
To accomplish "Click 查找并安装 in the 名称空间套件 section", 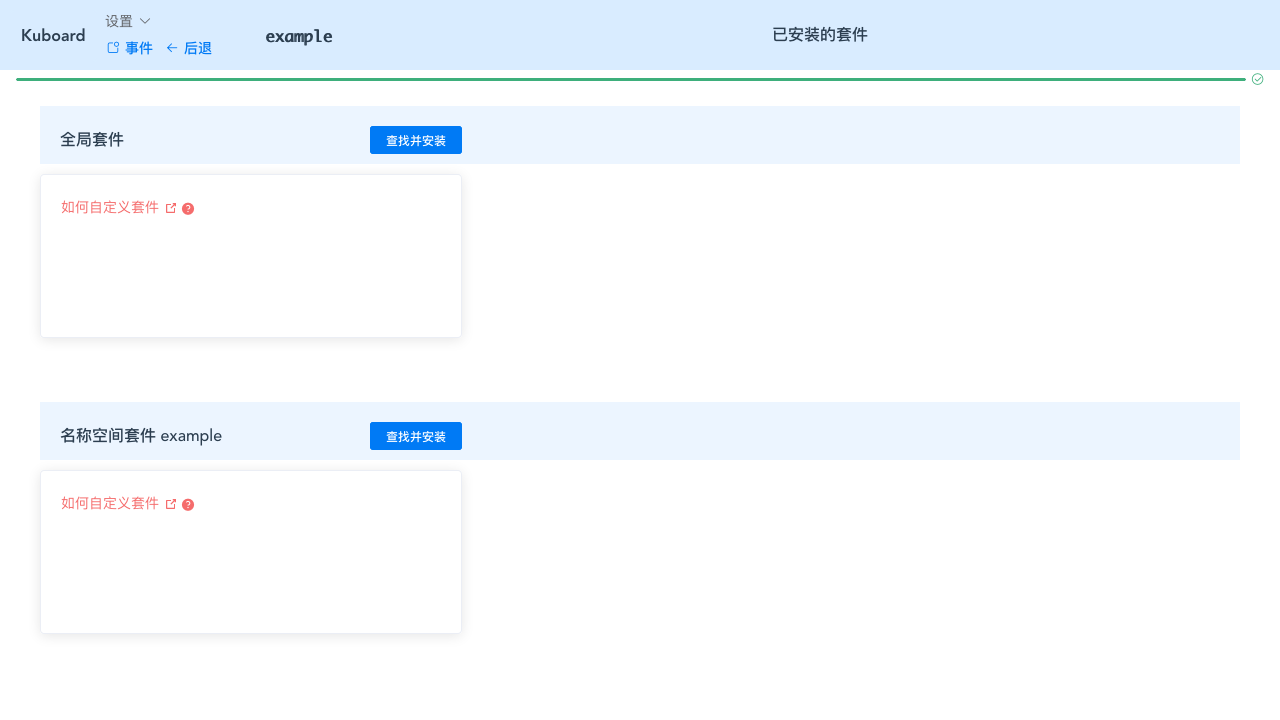I will (x=416, y=436).
